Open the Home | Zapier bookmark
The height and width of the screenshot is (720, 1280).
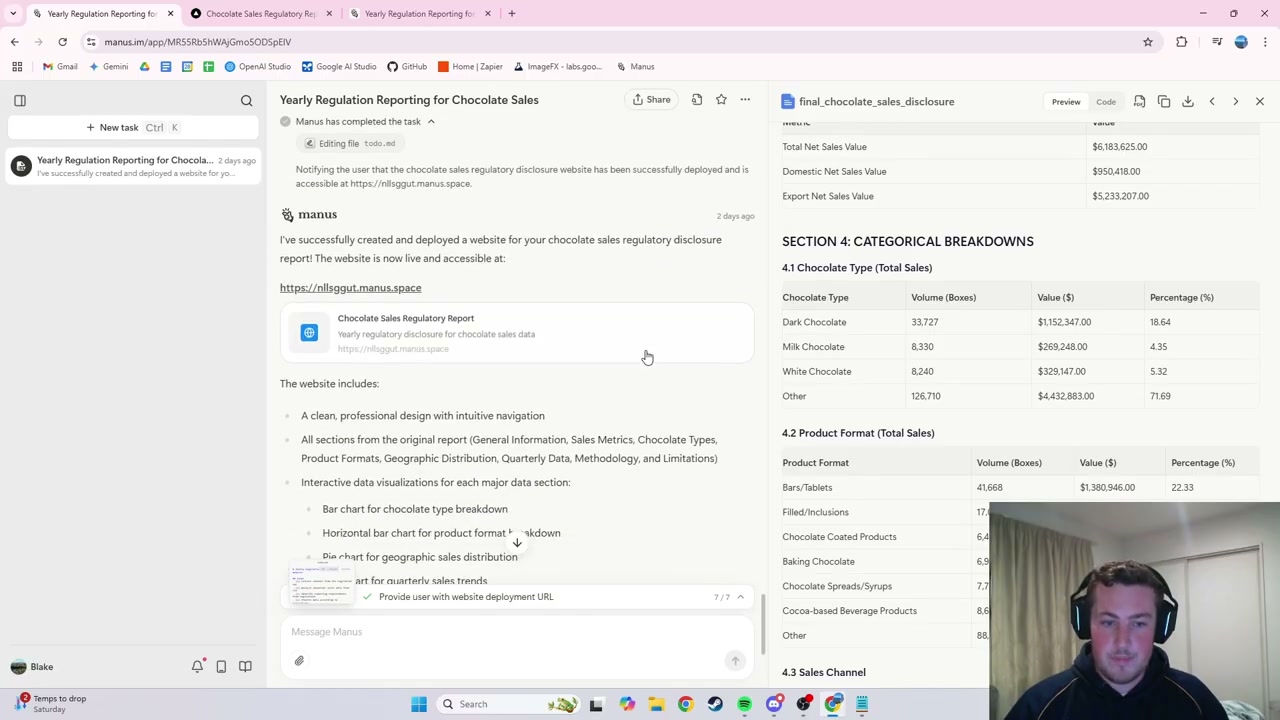[x=470, y=66]
